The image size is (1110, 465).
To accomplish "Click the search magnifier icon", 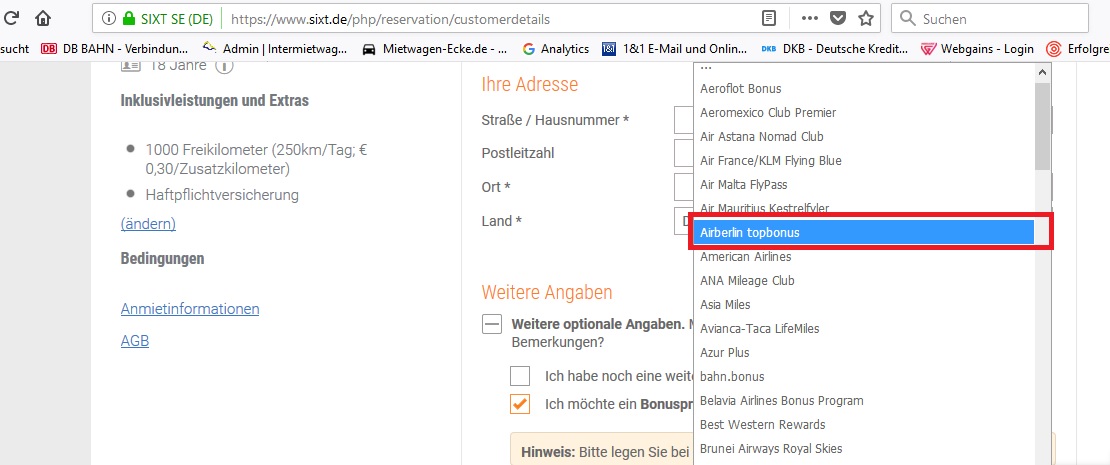I will (908, 19).
